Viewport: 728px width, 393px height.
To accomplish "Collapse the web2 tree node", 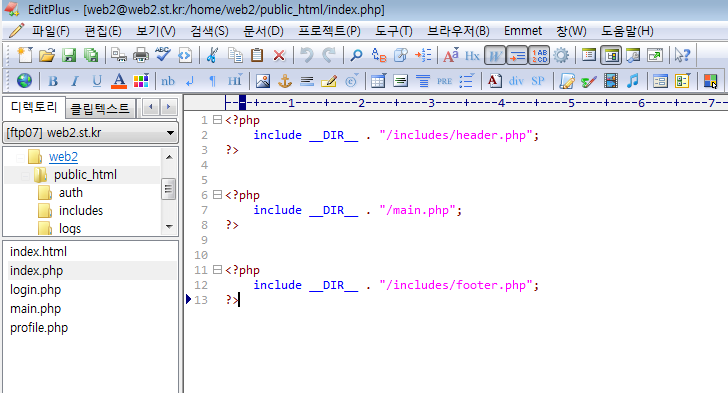I will (20, 158).
